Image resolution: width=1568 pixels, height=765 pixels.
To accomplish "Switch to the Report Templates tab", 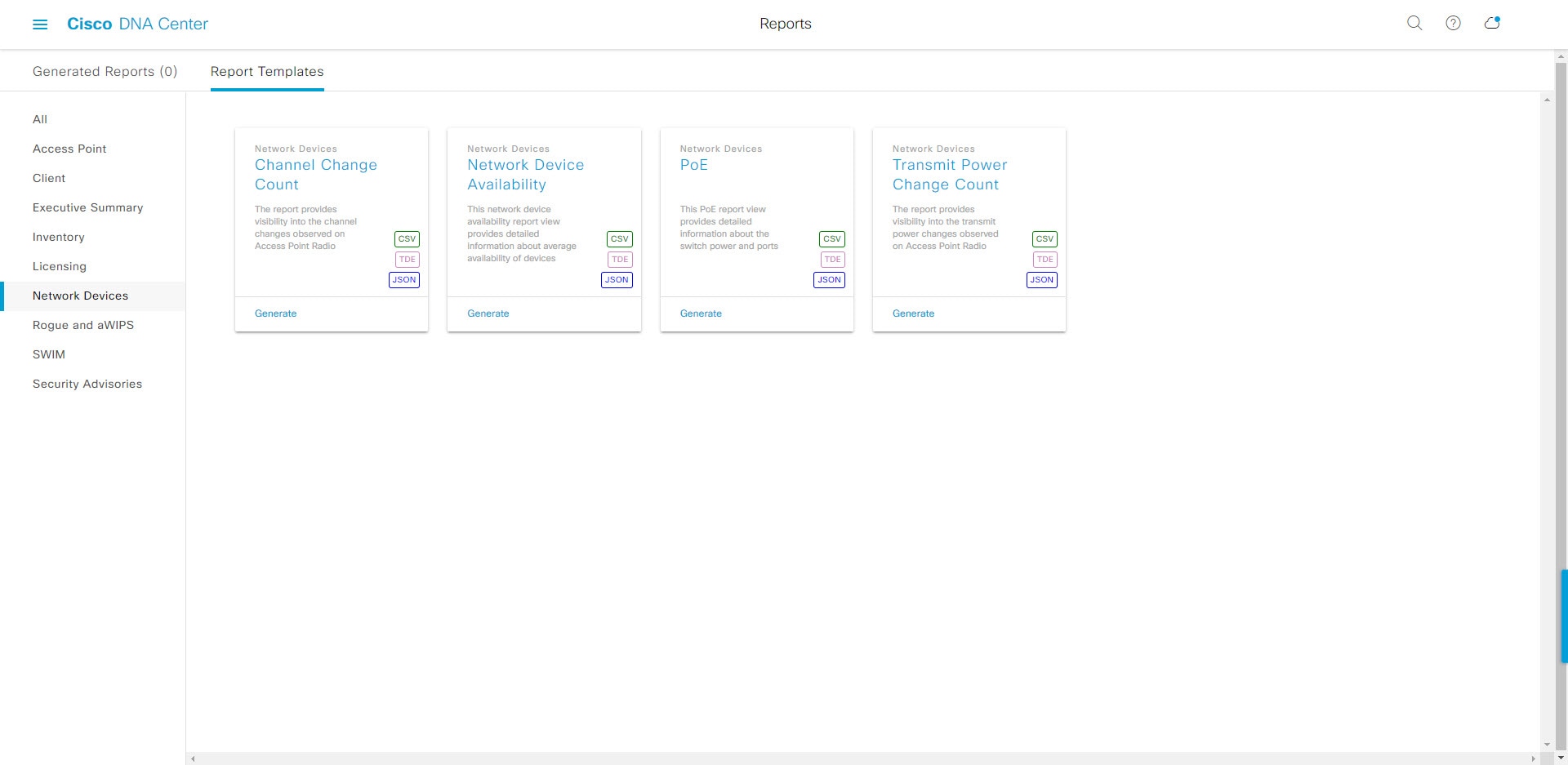I will [267, 71].
